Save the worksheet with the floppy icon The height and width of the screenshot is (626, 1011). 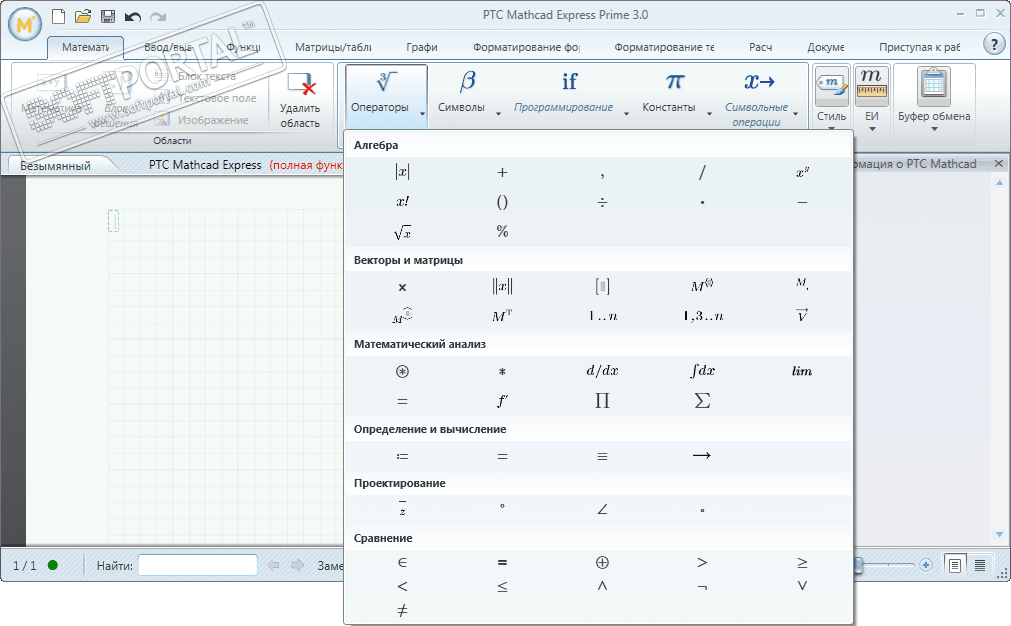(108, 17)
